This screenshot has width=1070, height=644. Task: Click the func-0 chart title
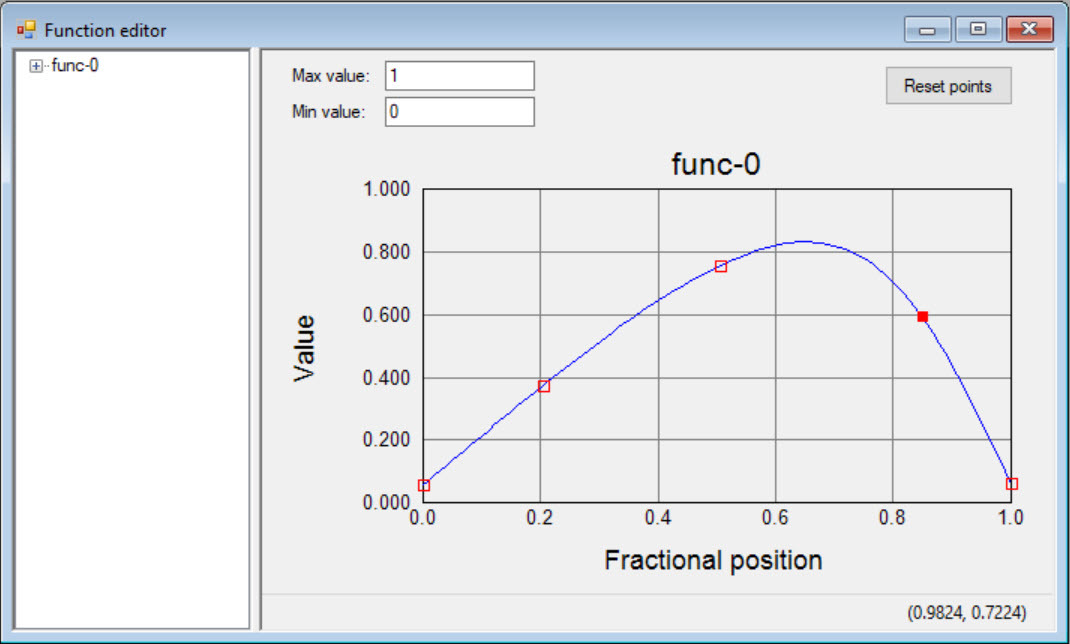715,165
